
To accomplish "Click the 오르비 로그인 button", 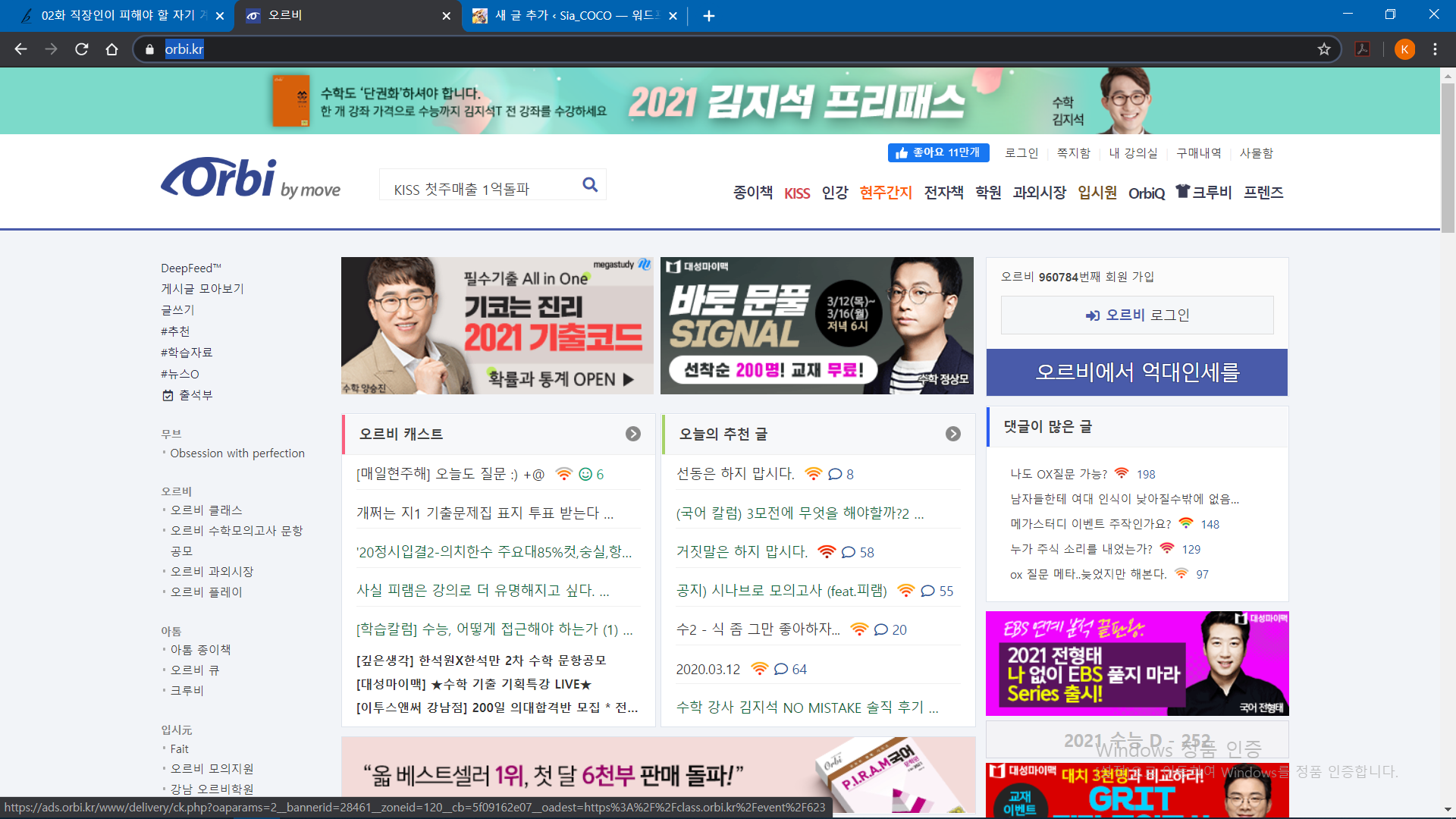I will [1137, 315].
